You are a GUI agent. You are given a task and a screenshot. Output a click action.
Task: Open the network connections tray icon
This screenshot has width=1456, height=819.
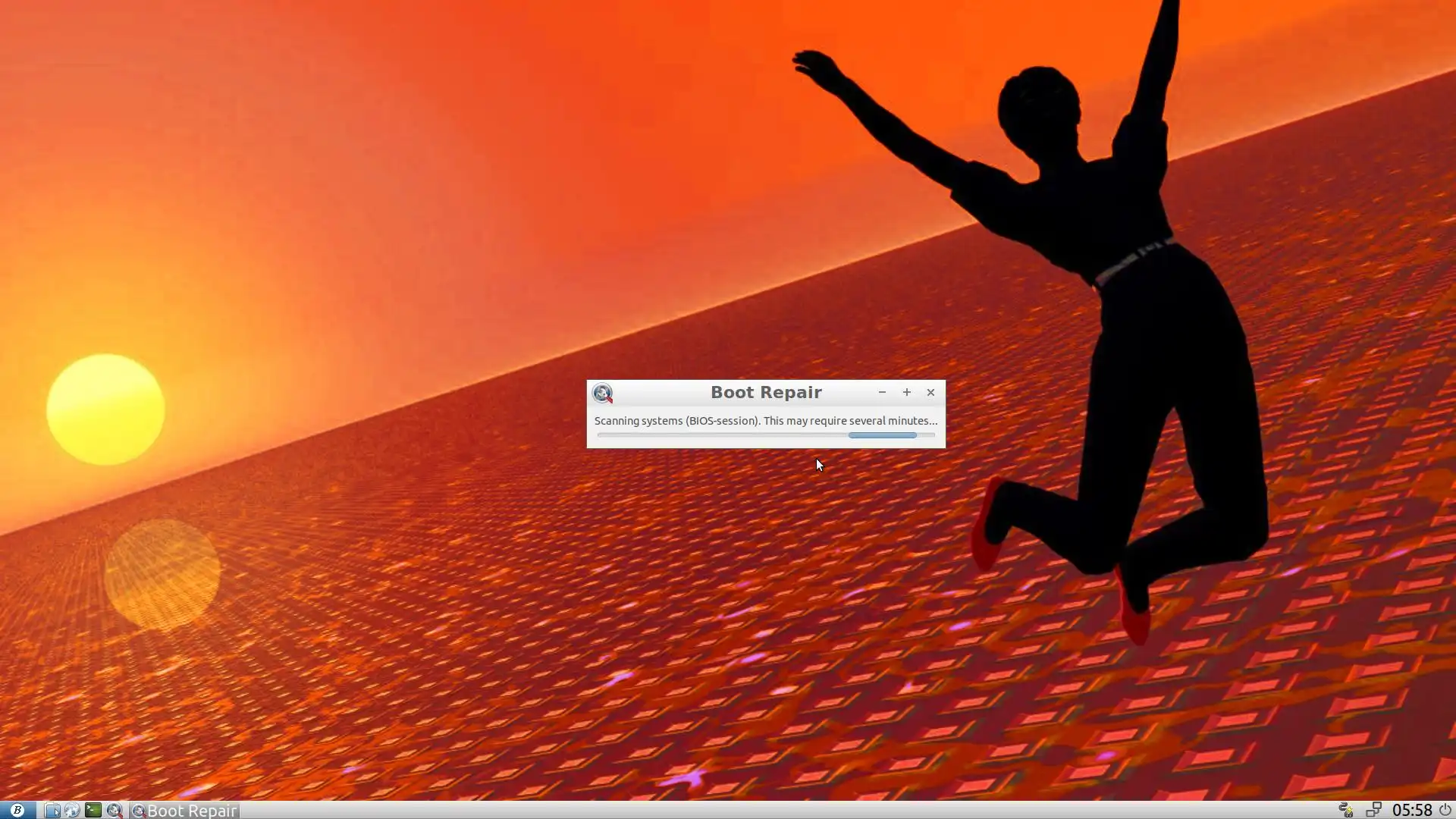click(1373, 810)
